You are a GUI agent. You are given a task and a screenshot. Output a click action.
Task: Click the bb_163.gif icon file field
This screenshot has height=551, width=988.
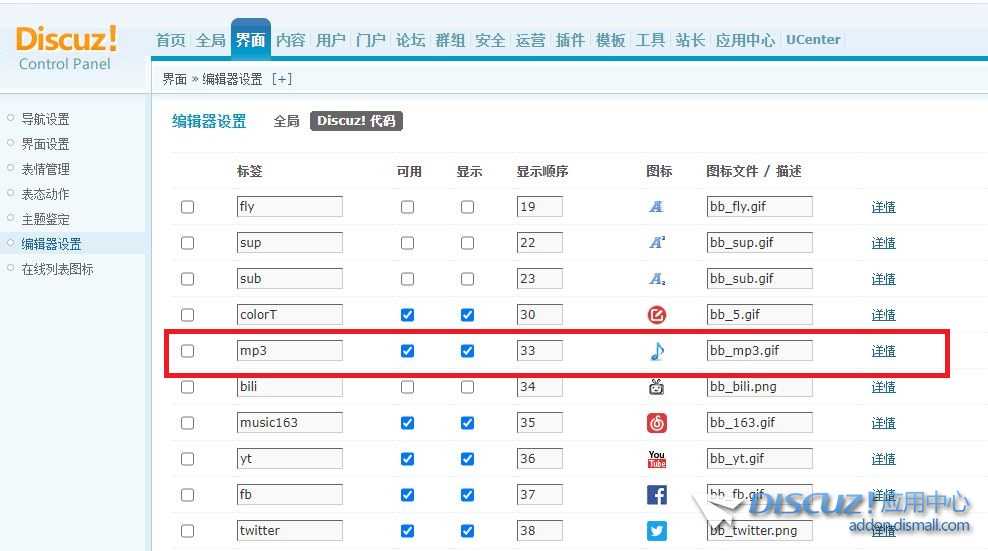[760, 422]
